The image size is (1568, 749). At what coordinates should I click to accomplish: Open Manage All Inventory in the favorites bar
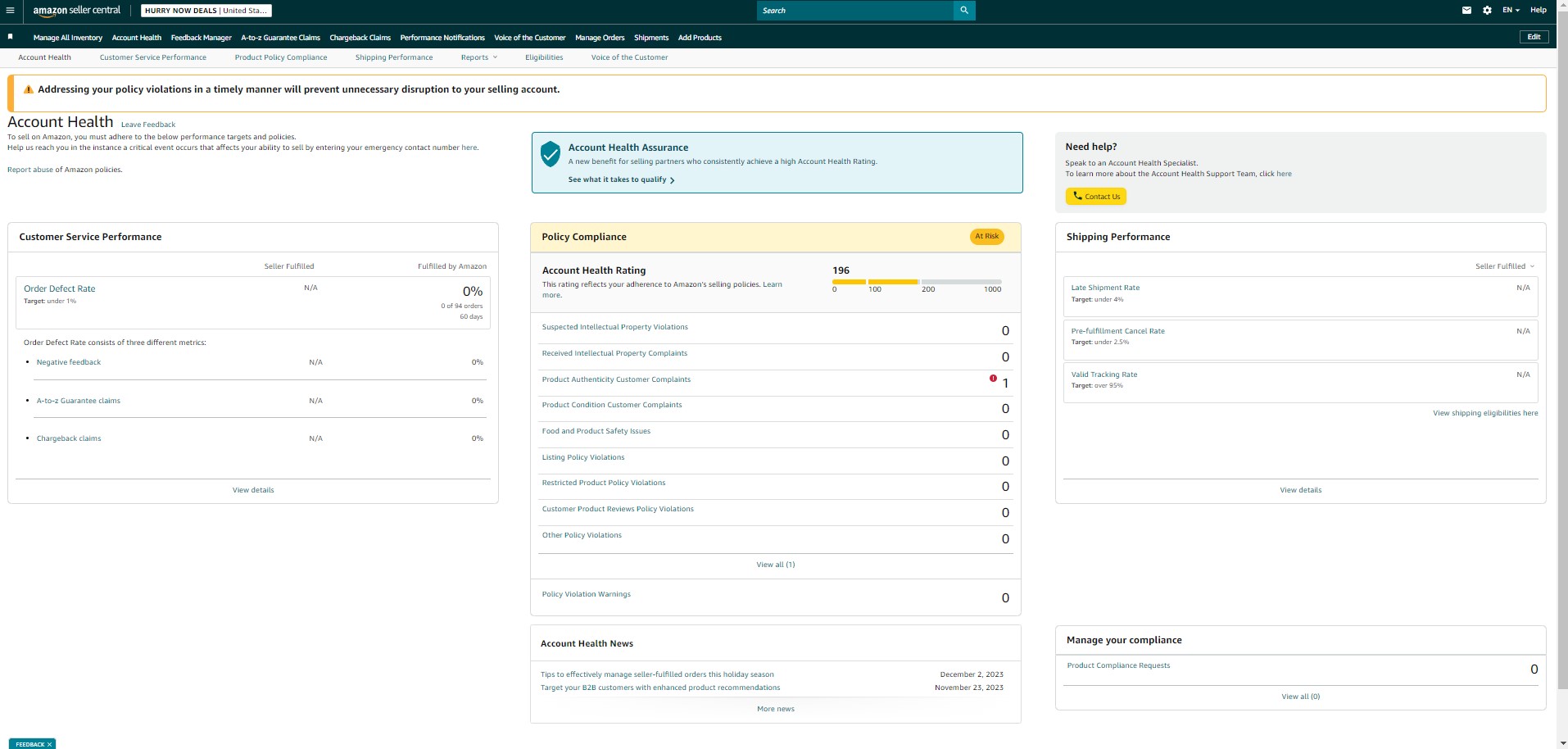tap(68, 38)
